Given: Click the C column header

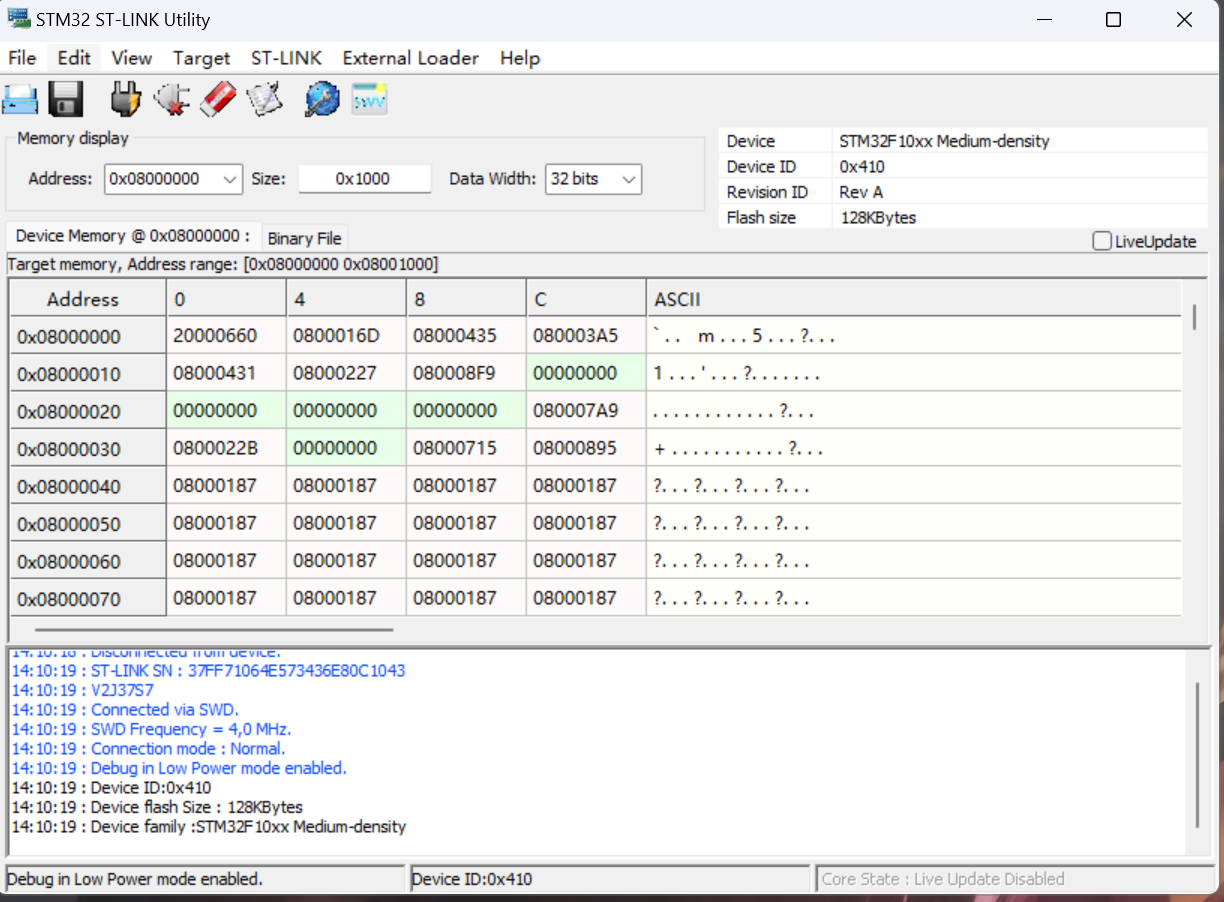Looking at the screenshot, I should (x=586, y=299).
